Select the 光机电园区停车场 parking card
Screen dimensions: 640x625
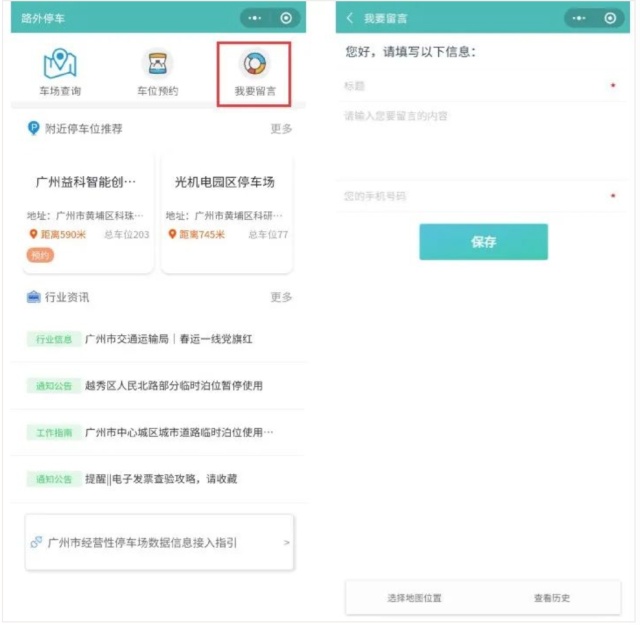click(226, 212)
